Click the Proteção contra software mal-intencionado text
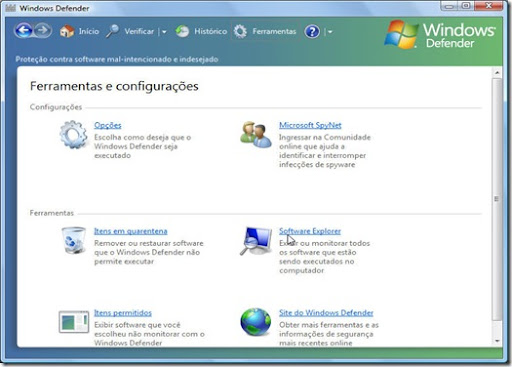Screen dimensions: 512x367 point(117,59)
